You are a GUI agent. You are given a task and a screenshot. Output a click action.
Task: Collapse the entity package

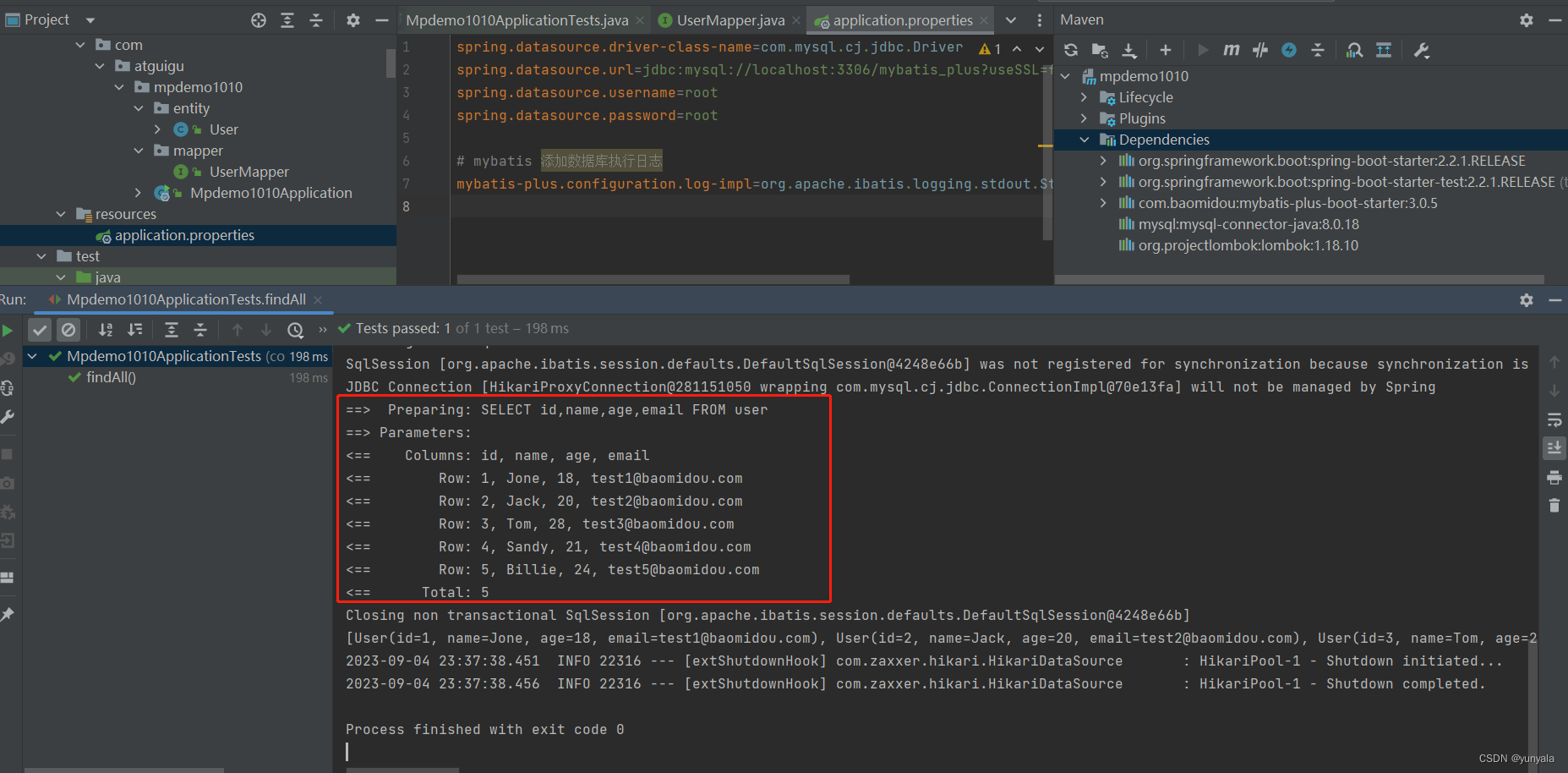(x=139, y=108)
